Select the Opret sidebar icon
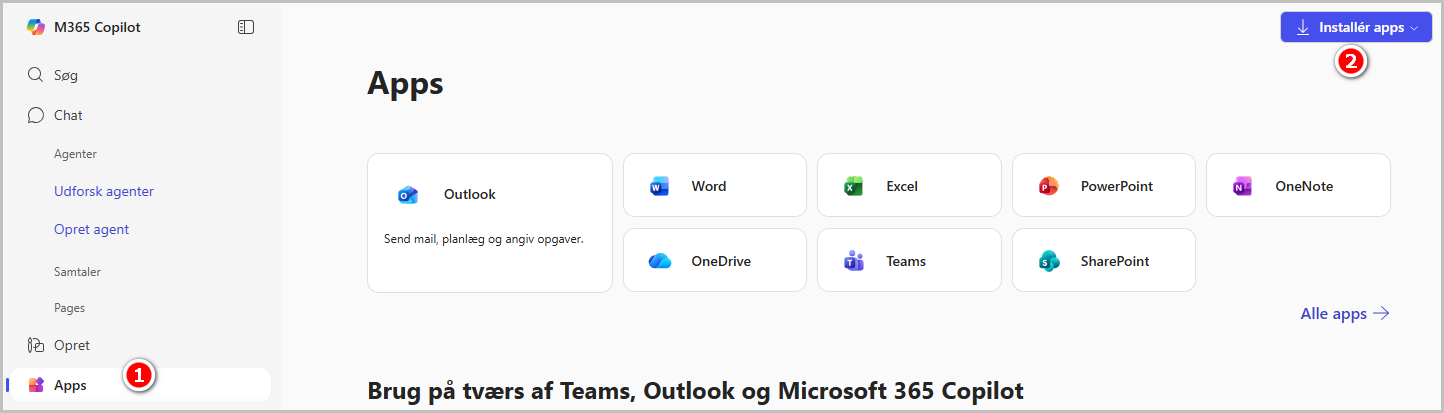This screenshot has width=1444, height=413. pos(36,345)
